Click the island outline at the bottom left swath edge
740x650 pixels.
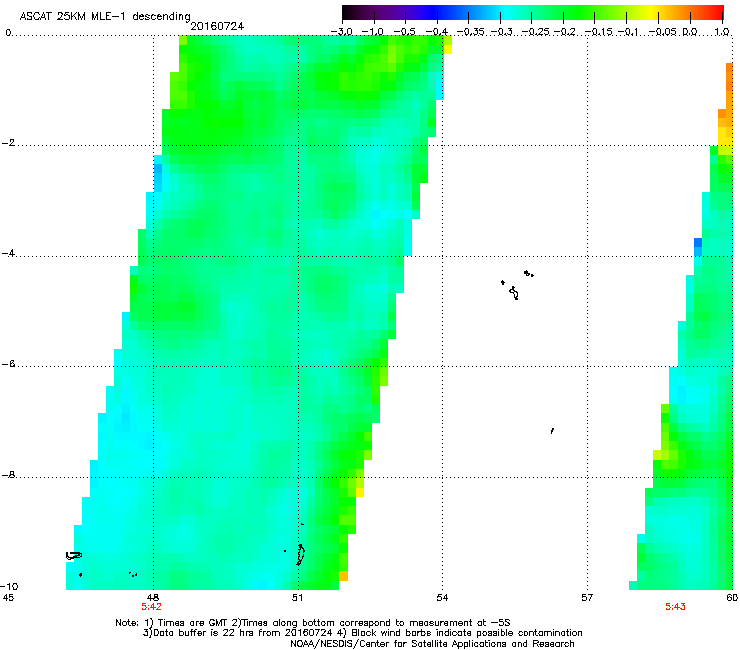coord(74,556)
